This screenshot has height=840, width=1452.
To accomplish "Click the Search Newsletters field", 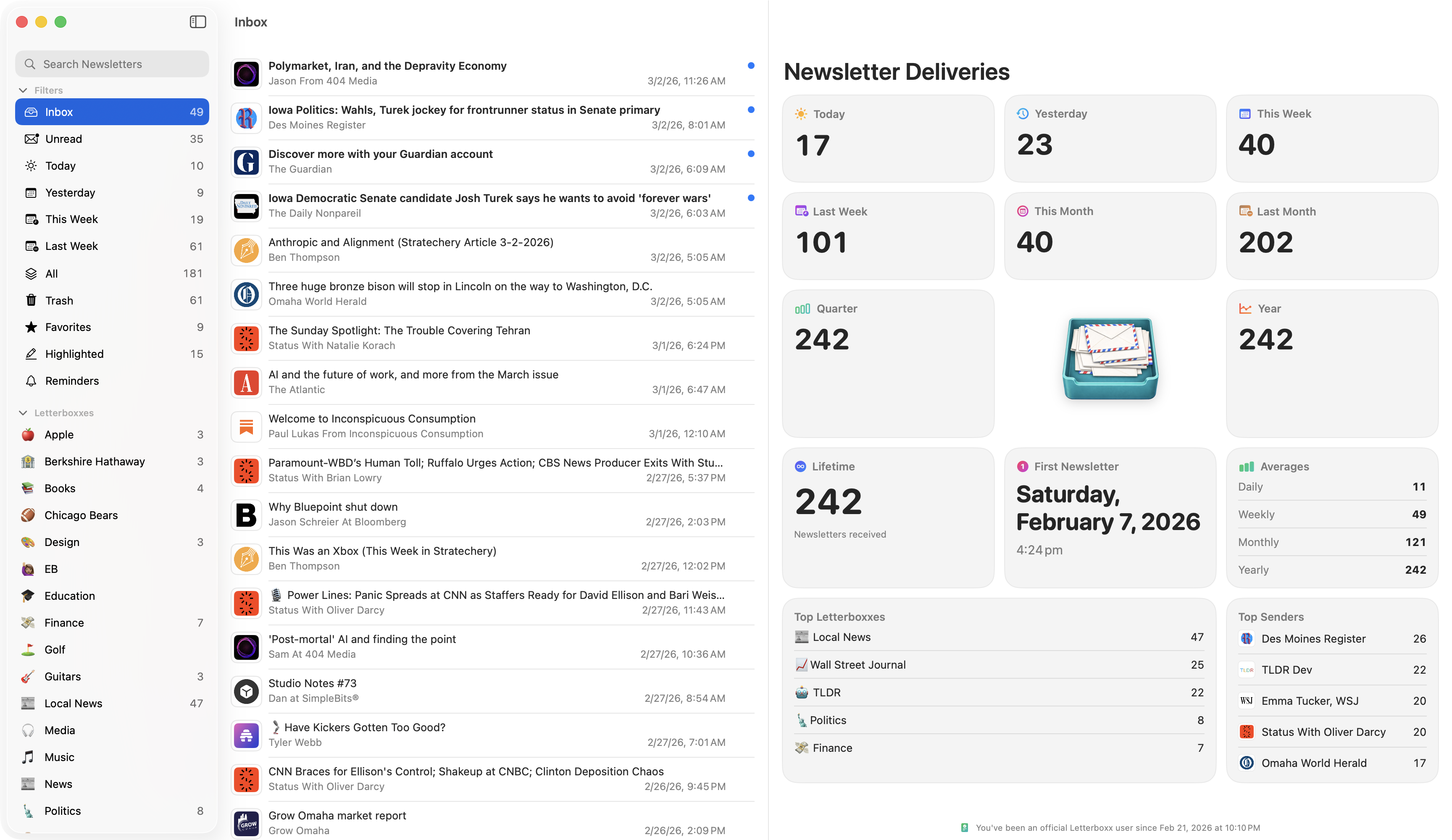I will point(112,64).
